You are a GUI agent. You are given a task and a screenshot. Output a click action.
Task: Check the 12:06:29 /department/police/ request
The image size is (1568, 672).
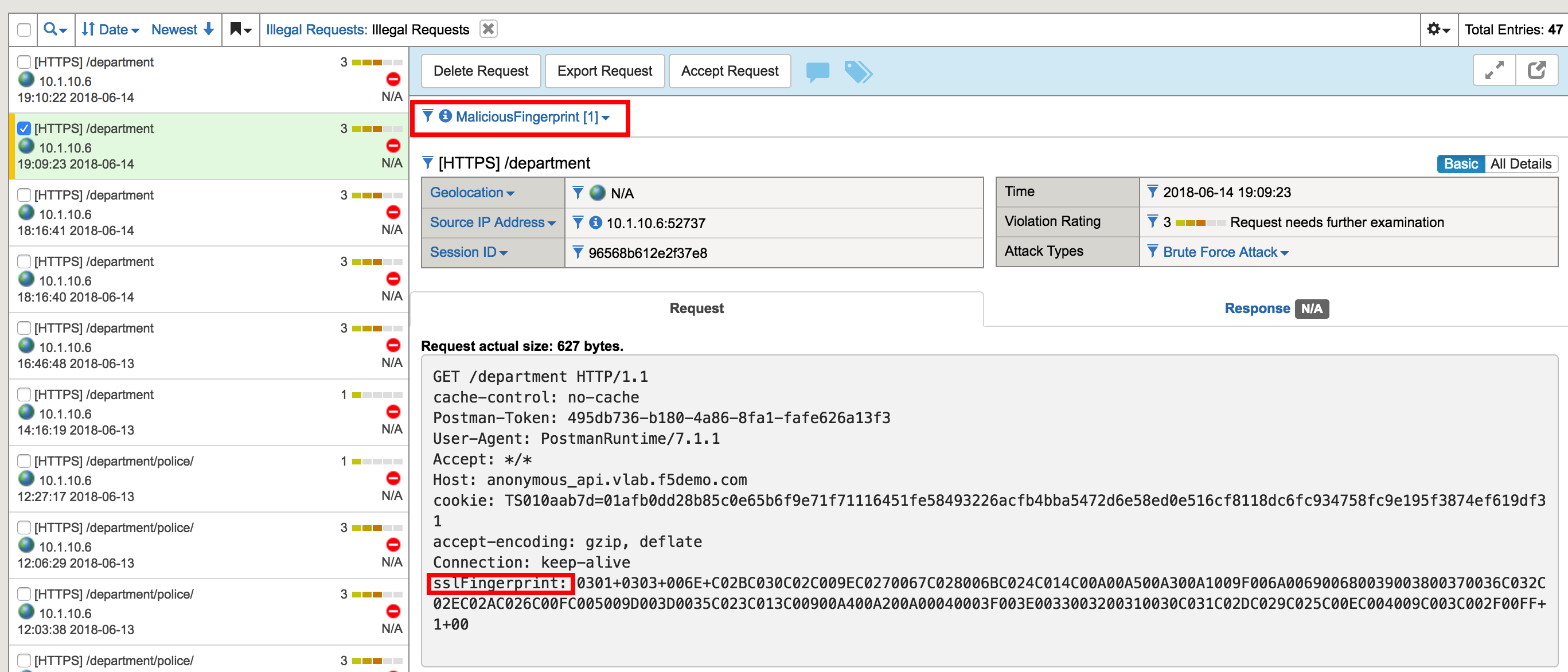[x=24, y=527]
